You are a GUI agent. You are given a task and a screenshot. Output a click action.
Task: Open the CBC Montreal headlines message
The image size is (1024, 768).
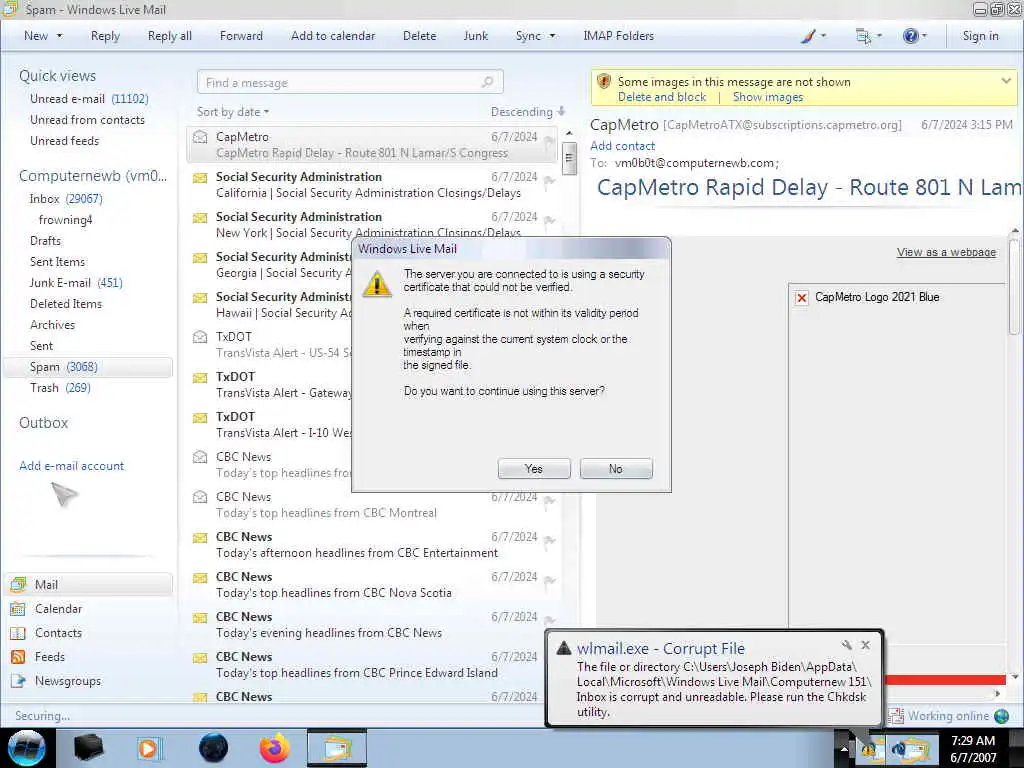click(374, 505)
